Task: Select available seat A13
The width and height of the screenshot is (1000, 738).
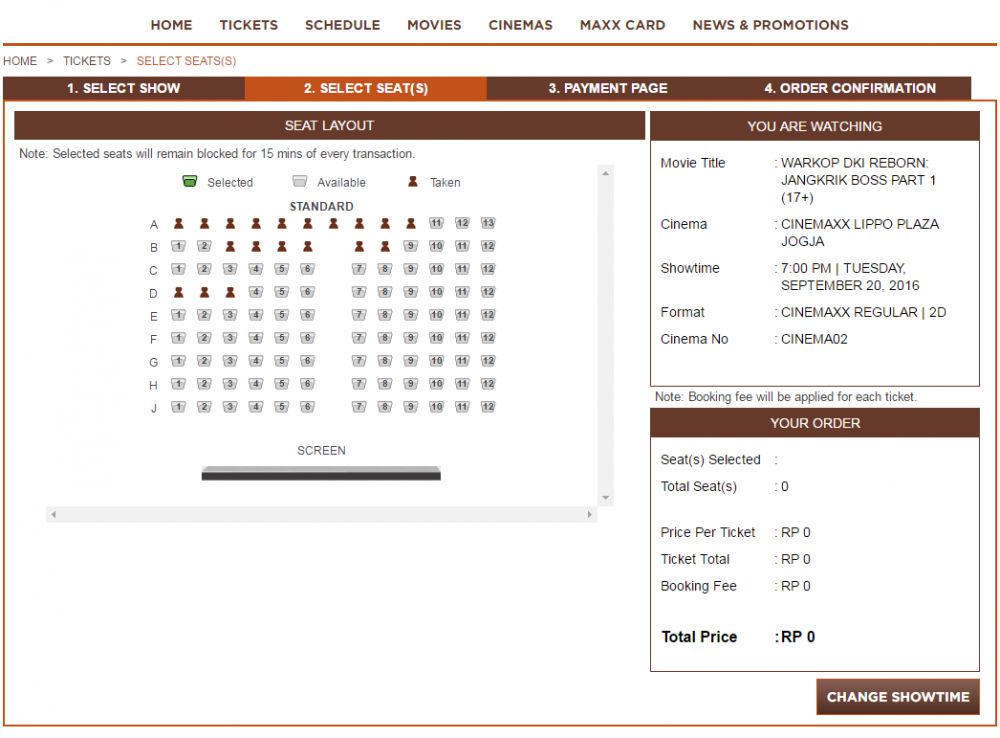Action: pyautogui.click(x=488, y=223)
